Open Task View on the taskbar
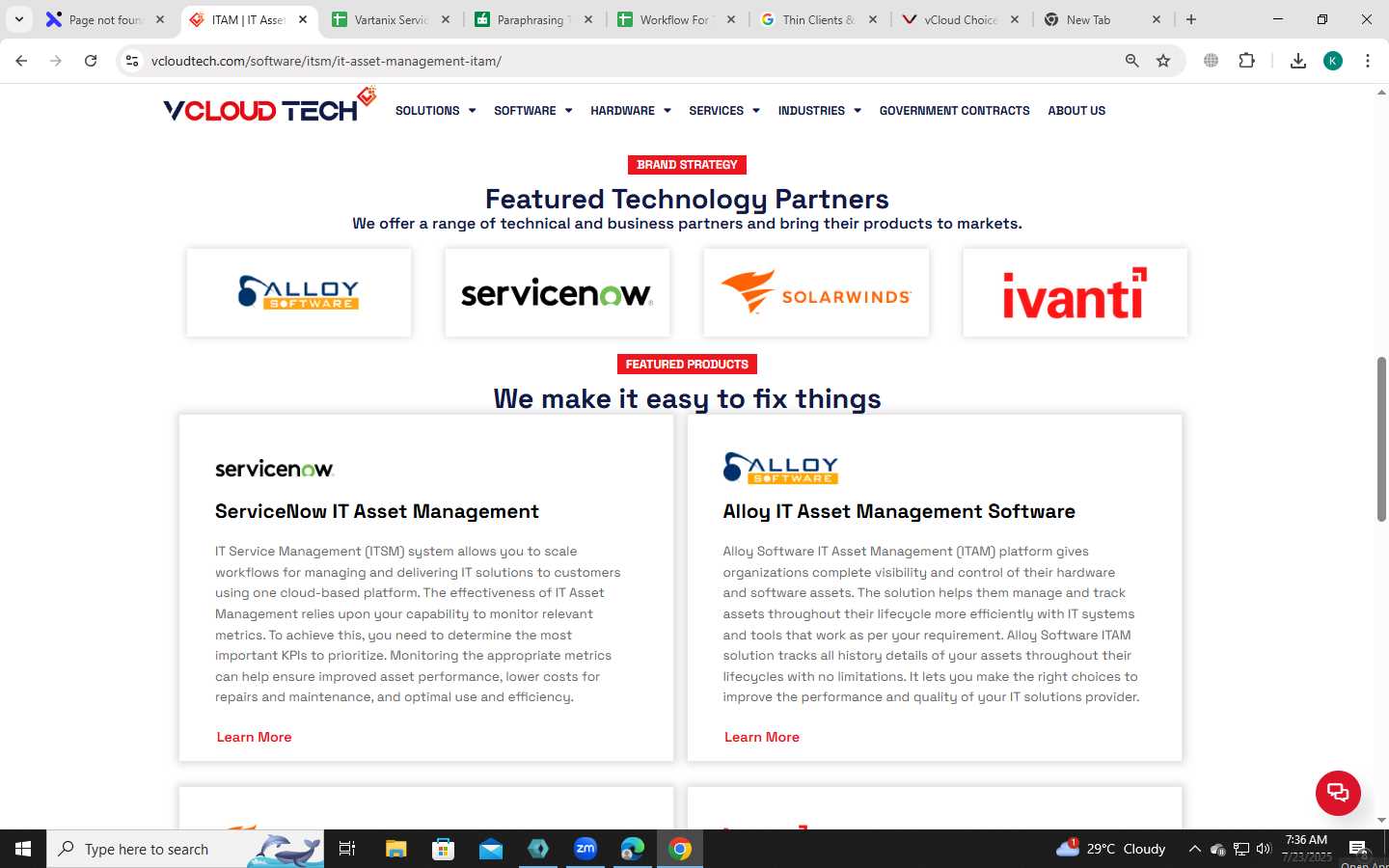The width and height of the screenshot is (1389, 868). pyautogui.click(x=347, y=849)
